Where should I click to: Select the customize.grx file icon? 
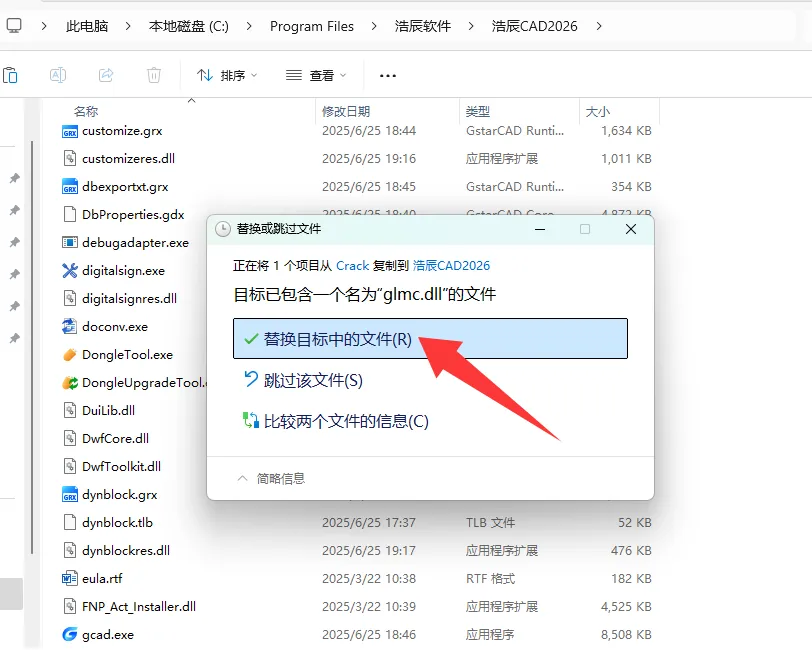pyautogui.click(x=69, y=131)
